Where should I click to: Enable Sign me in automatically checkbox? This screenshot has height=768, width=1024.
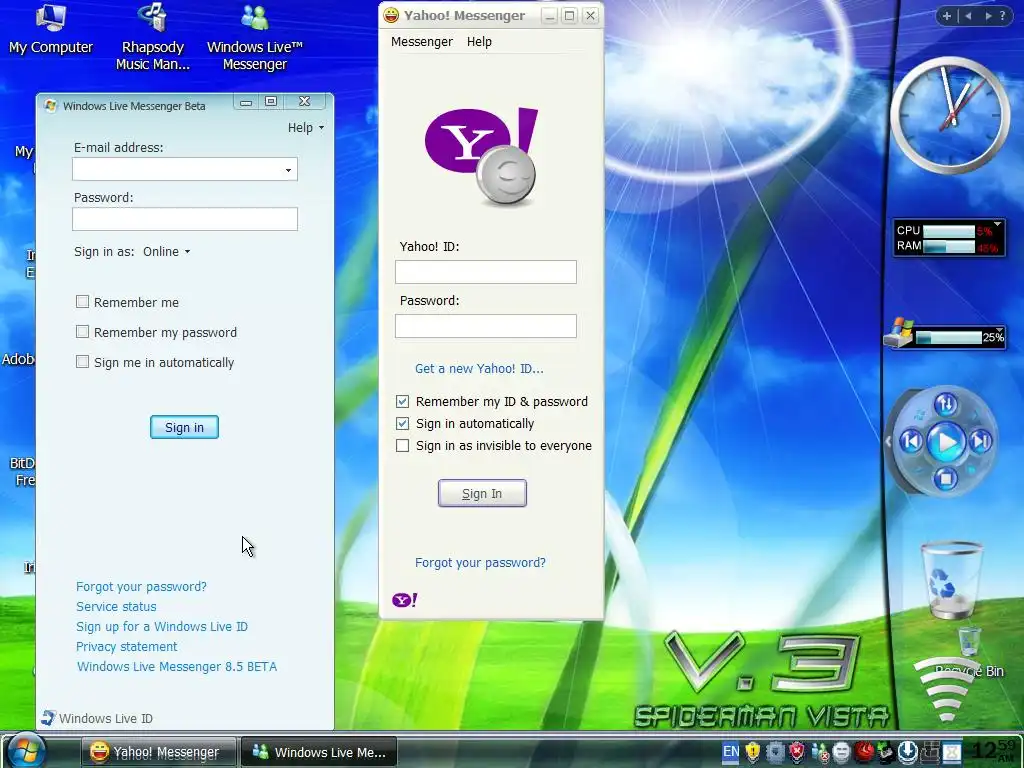pyautogui.click(x=82, y=362)
